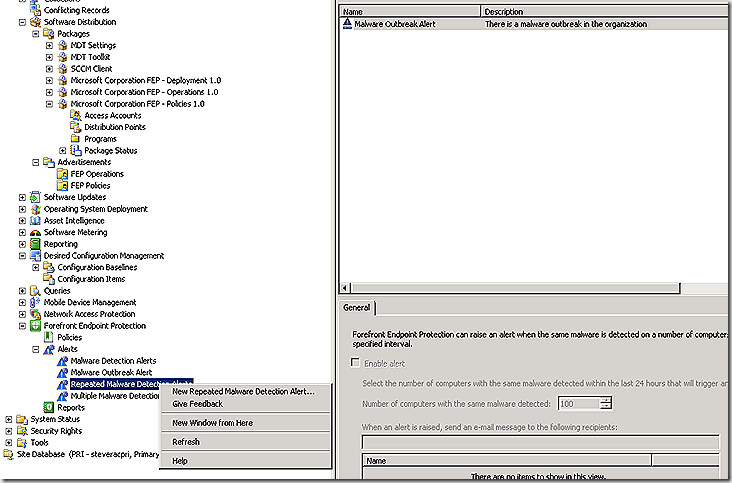Select Multiple Malware Detection tree item
This screenshot has width=732, height=483.
[x=115, y=396]
